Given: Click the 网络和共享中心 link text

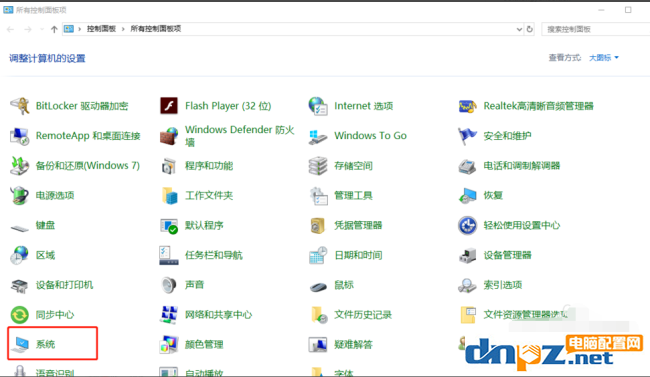Looking at the screenshot, I should (218, 315).
